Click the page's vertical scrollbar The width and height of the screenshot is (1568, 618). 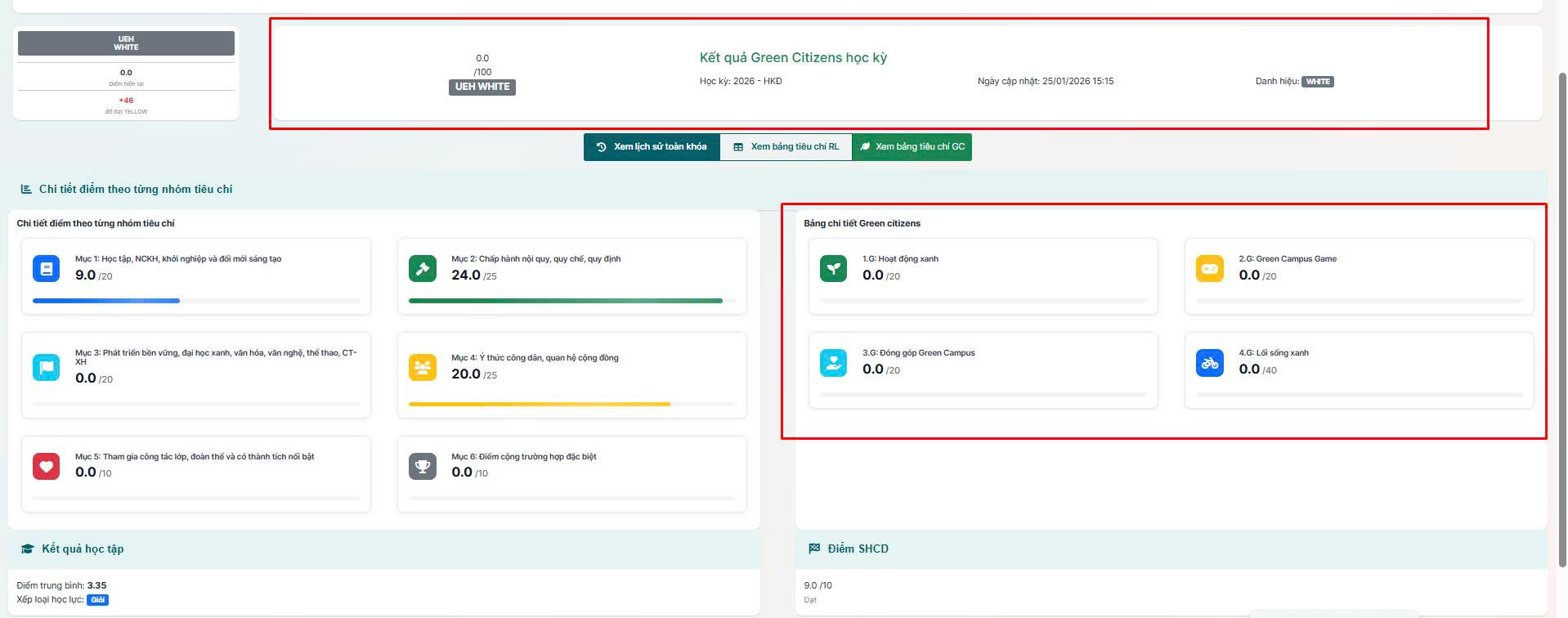pyautogui.click(x=1562, y=319)
